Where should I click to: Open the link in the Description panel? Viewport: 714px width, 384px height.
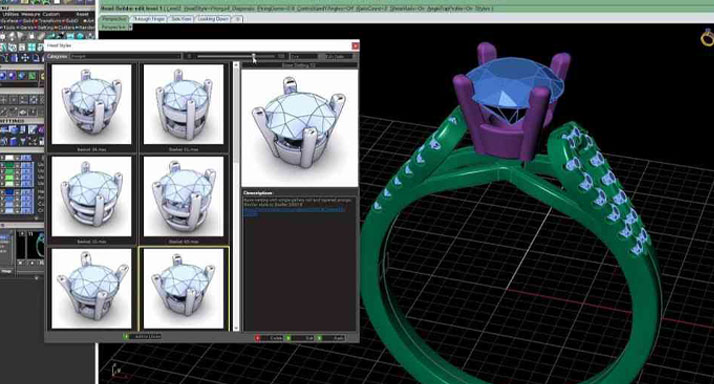click(x=294, y=210)
